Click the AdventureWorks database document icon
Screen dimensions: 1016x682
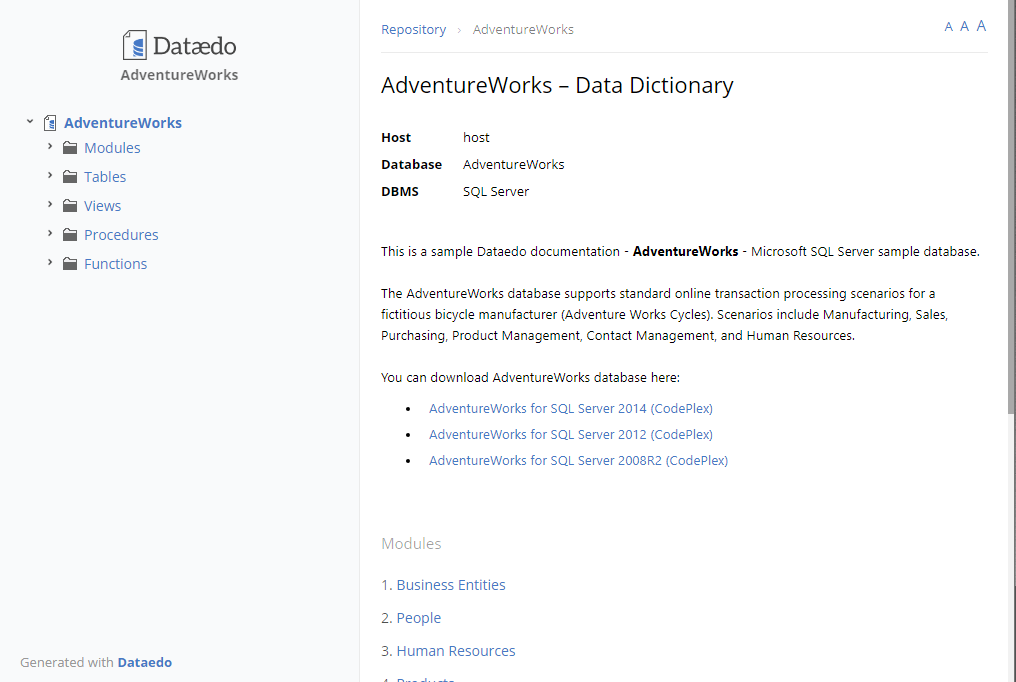point(50,123)
